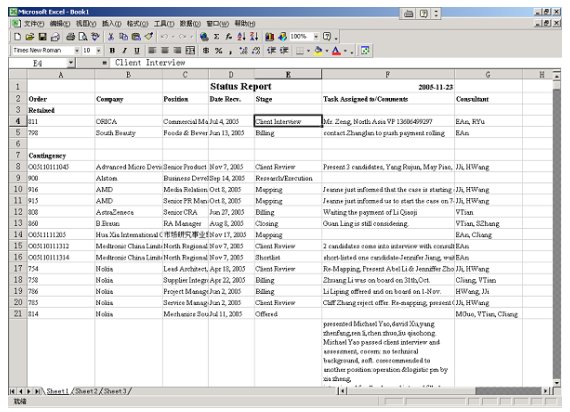Viewport: 570px width, 412px height.
Task: Click the Undo arrow icon
Action: tap(164, 37)
